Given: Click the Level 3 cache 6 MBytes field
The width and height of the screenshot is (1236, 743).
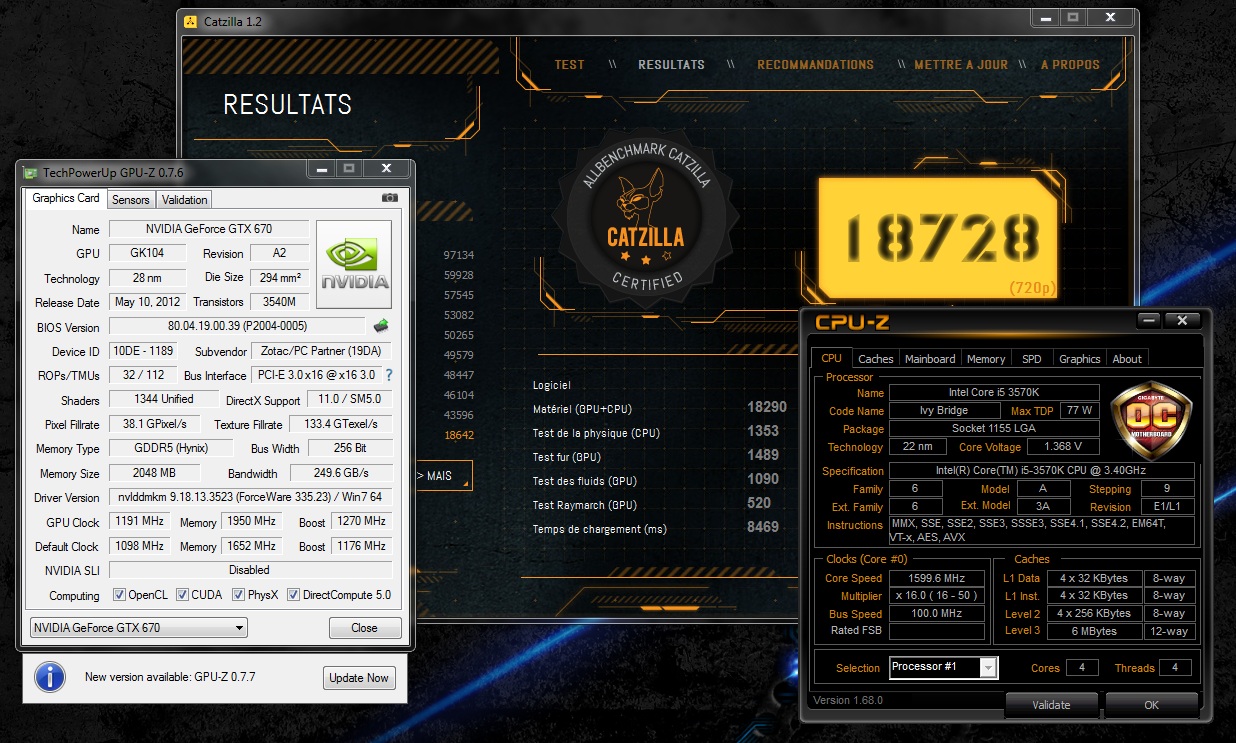Looking at the screenshot, I should click(x=1094, y=631).
